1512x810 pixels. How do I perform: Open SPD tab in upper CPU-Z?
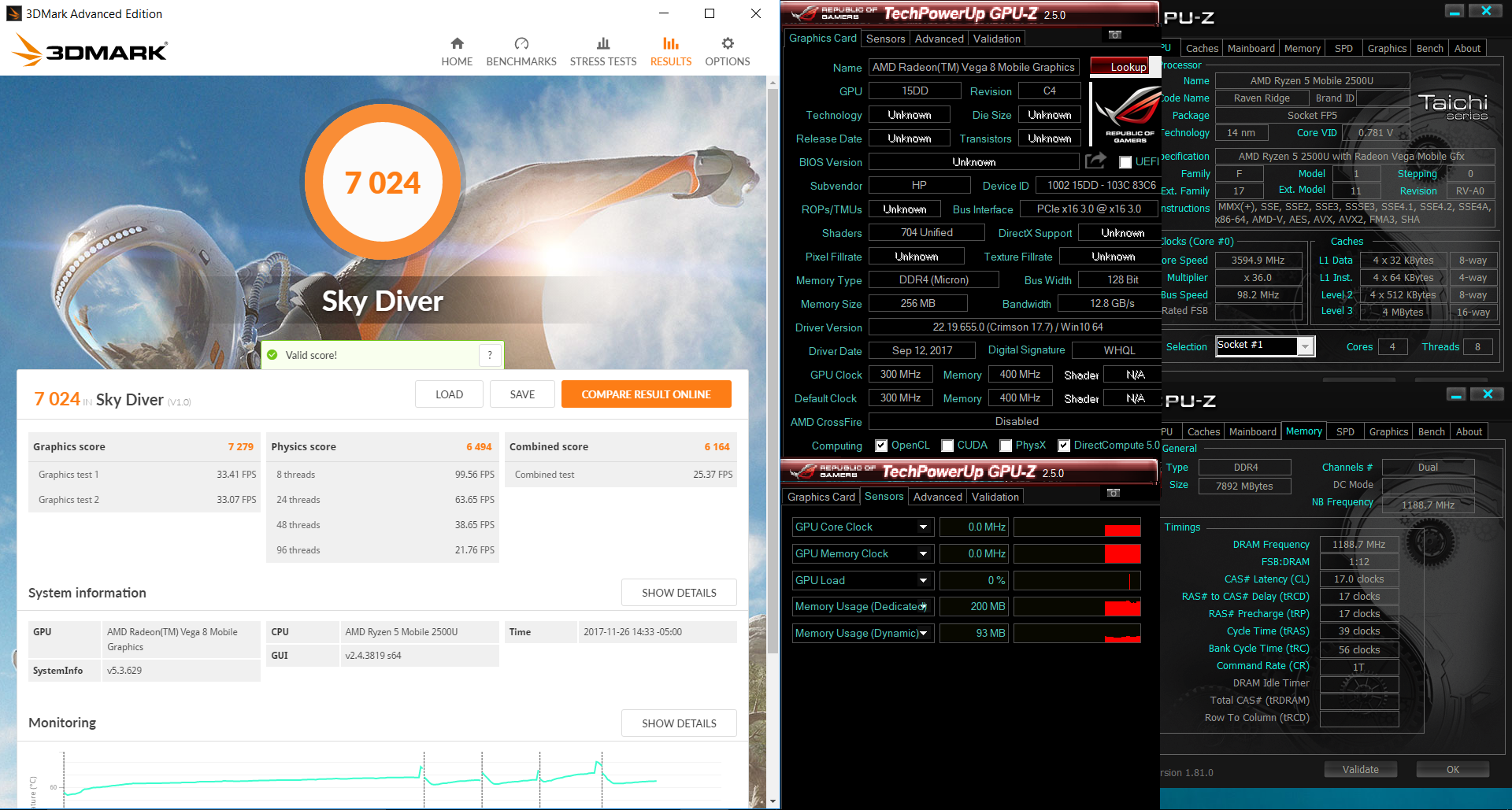coord(1343,48)
